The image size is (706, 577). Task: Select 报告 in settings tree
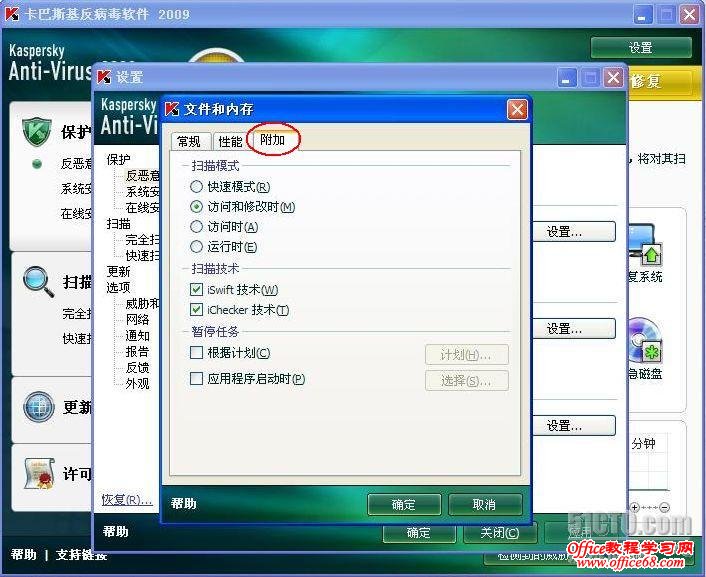tap(137, 351)
